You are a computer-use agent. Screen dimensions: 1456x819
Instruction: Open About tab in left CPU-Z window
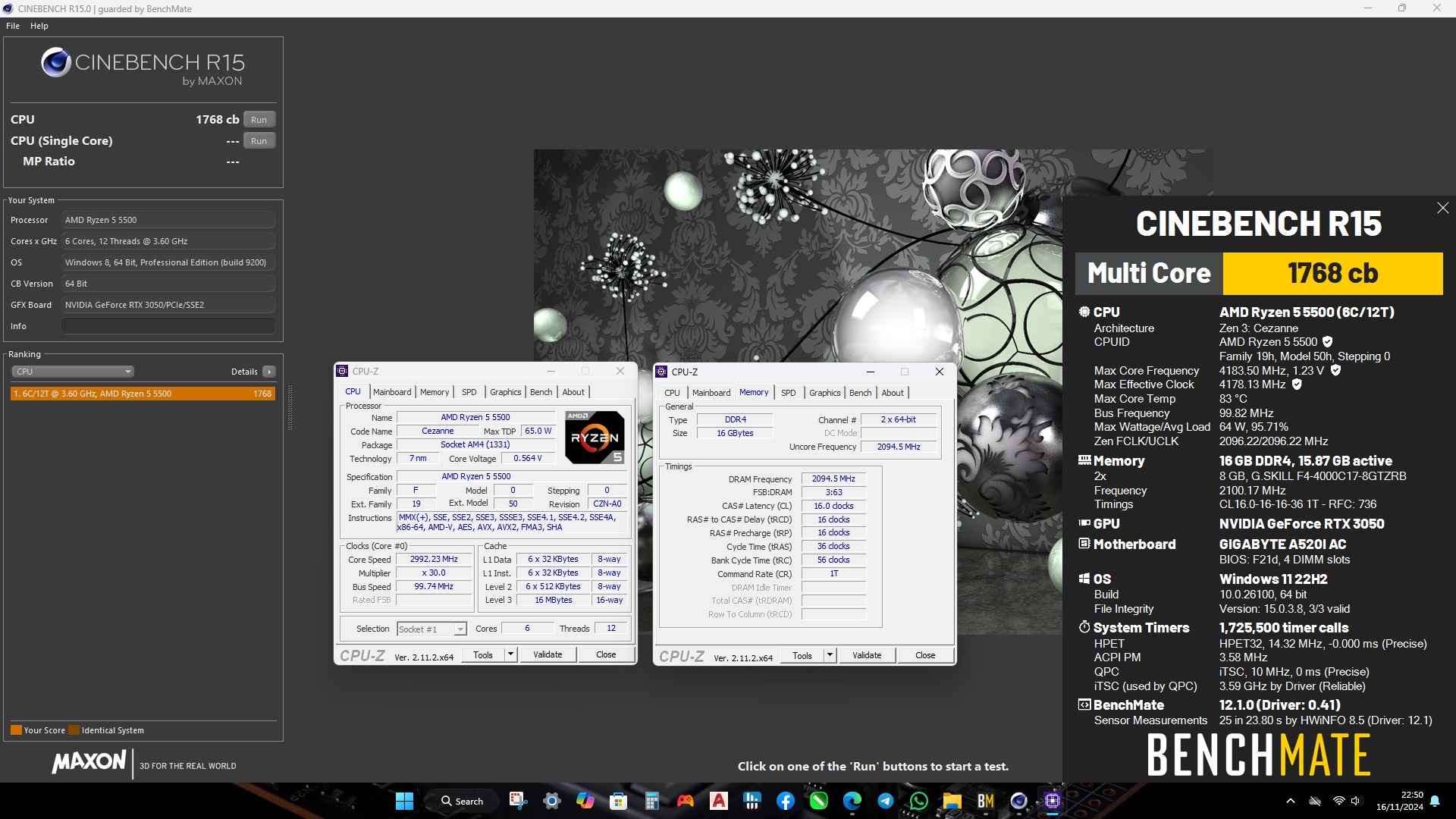573,392
